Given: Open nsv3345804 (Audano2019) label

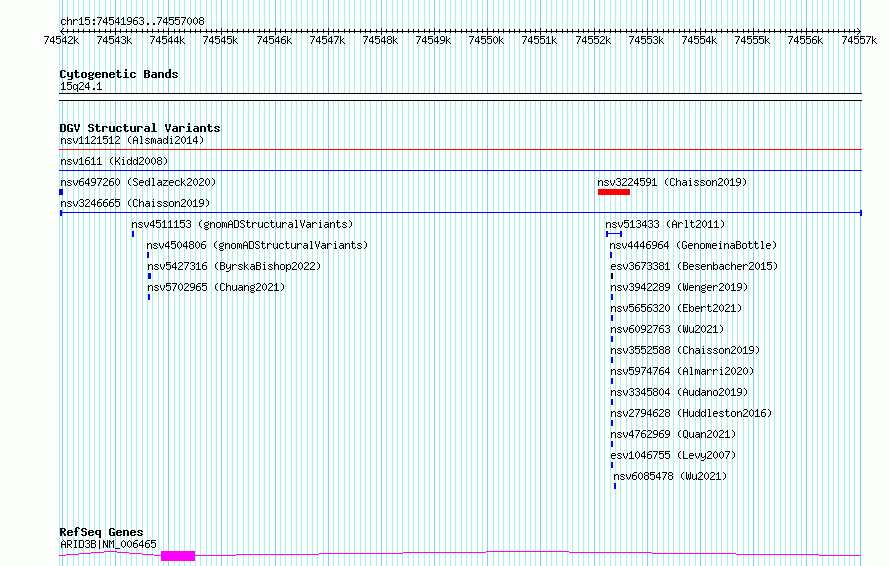Looking at the screenshot, I should 679,392.
